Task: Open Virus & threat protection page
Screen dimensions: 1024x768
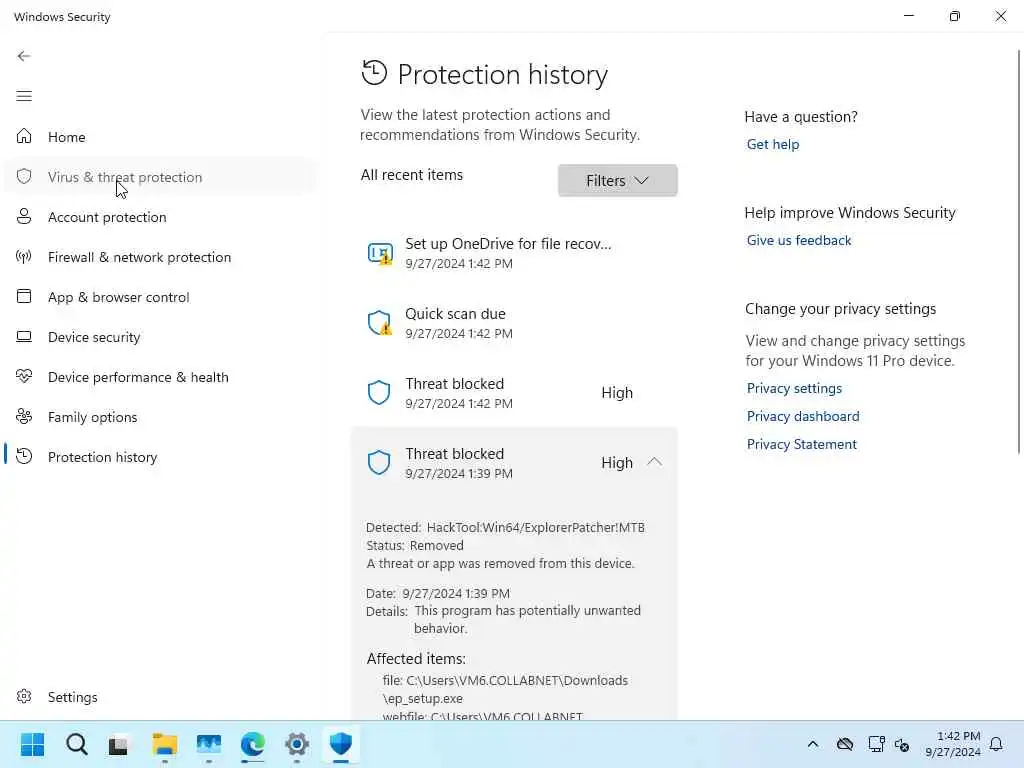Action: tap(125, 177)
